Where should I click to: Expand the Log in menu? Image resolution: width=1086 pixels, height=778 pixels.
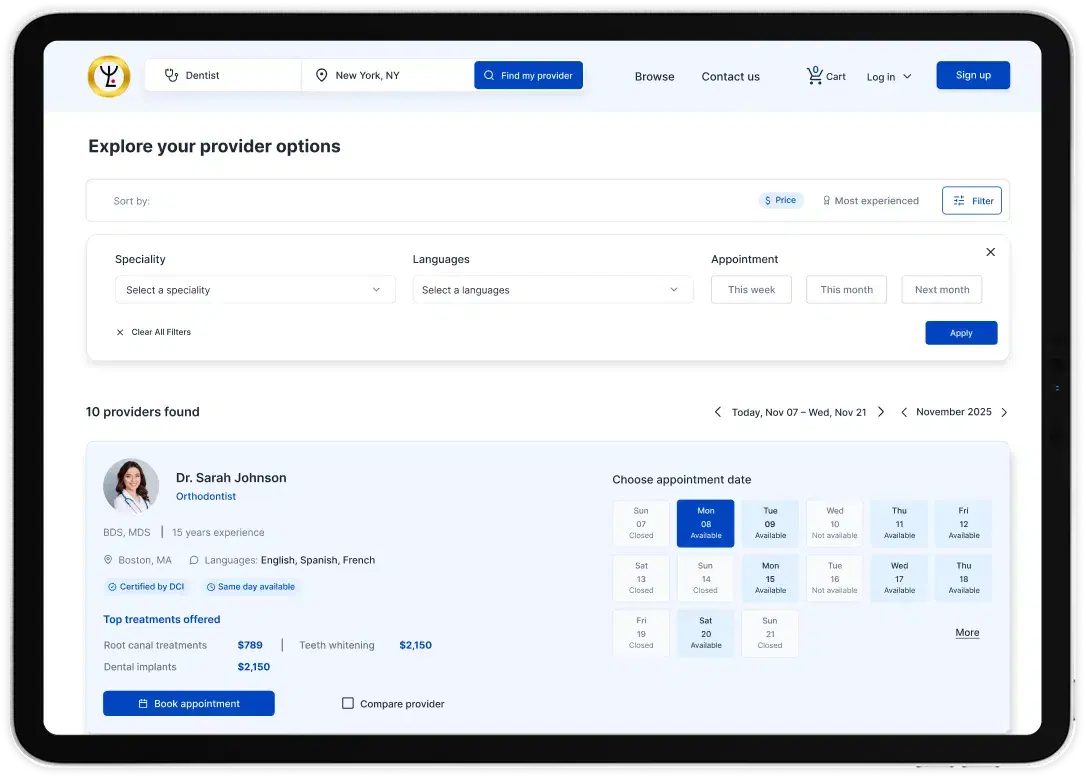pos(889,76)
